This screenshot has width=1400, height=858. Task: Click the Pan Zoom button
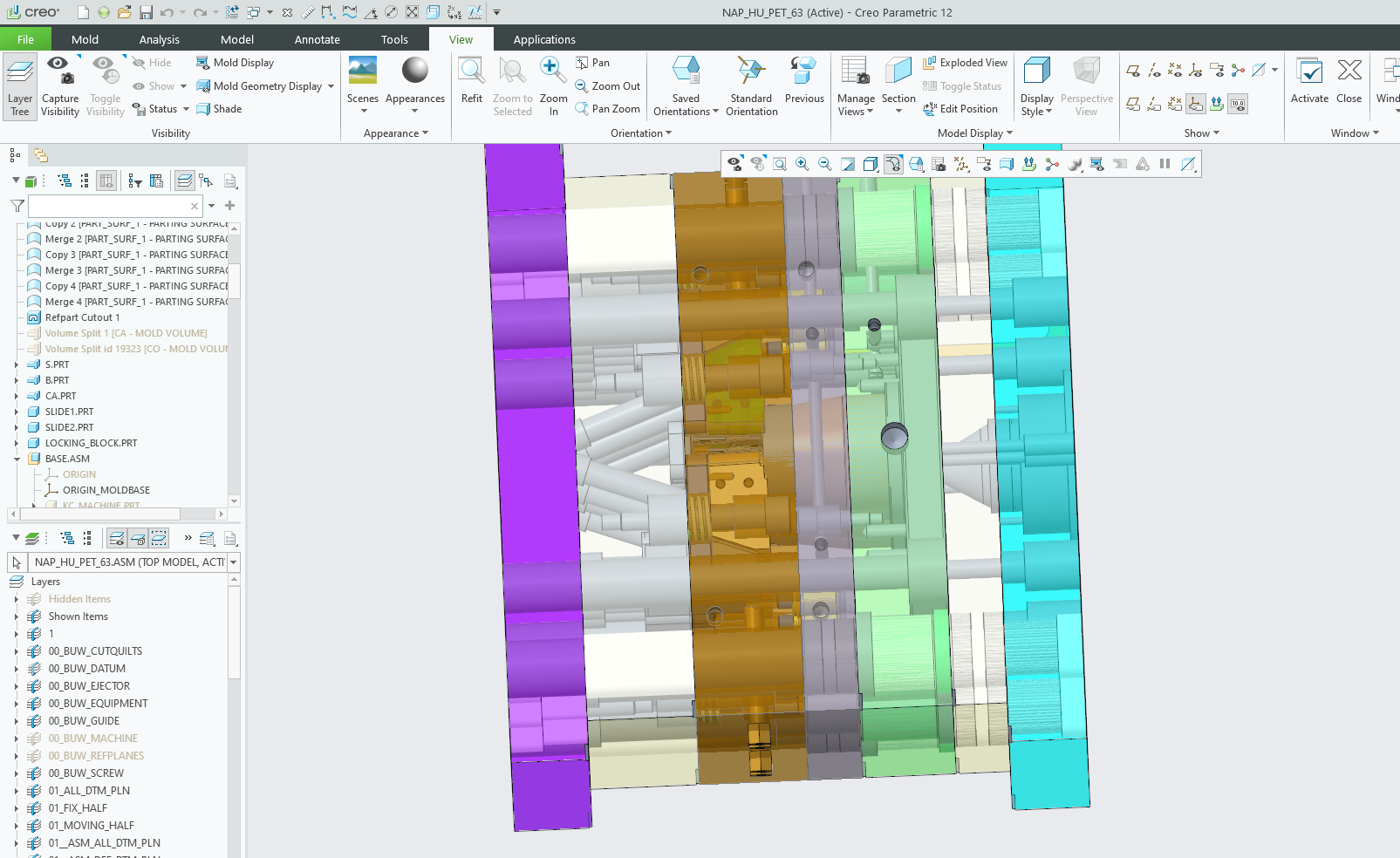pos(607,109)
